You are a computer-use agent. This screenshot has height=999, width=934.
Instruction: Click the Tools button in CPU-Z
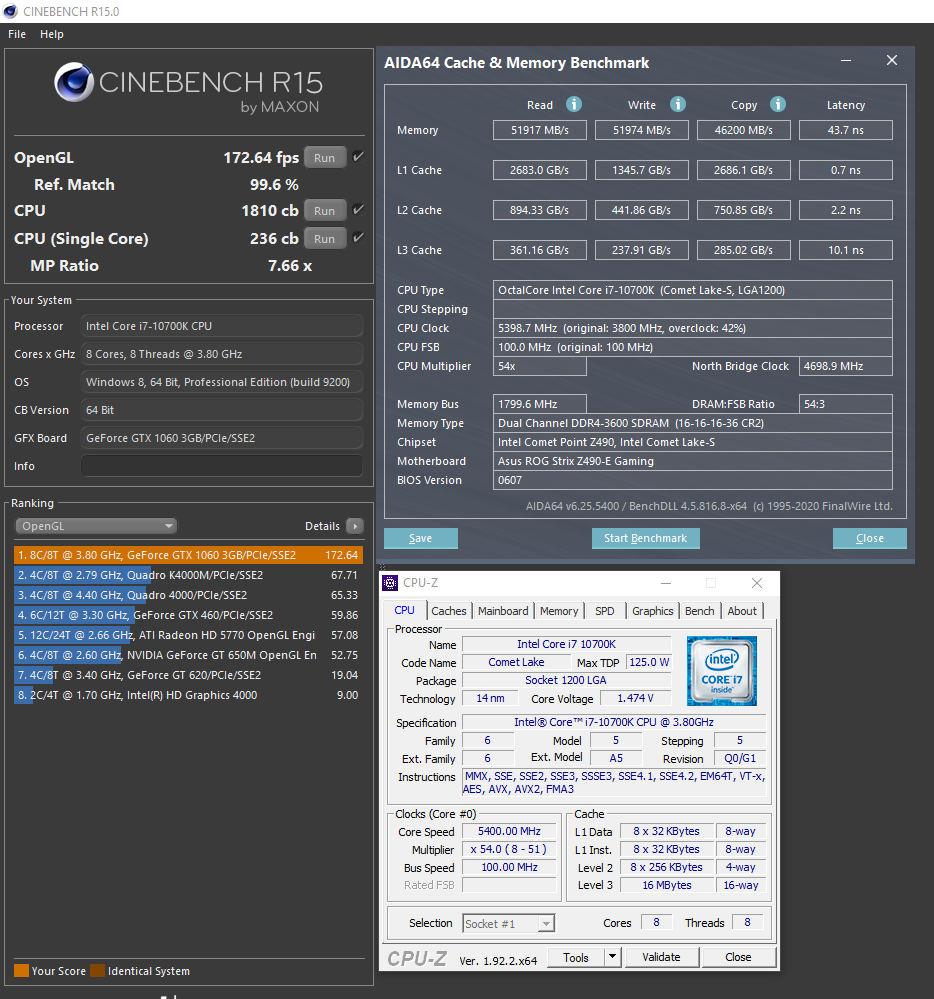[577, 957]
